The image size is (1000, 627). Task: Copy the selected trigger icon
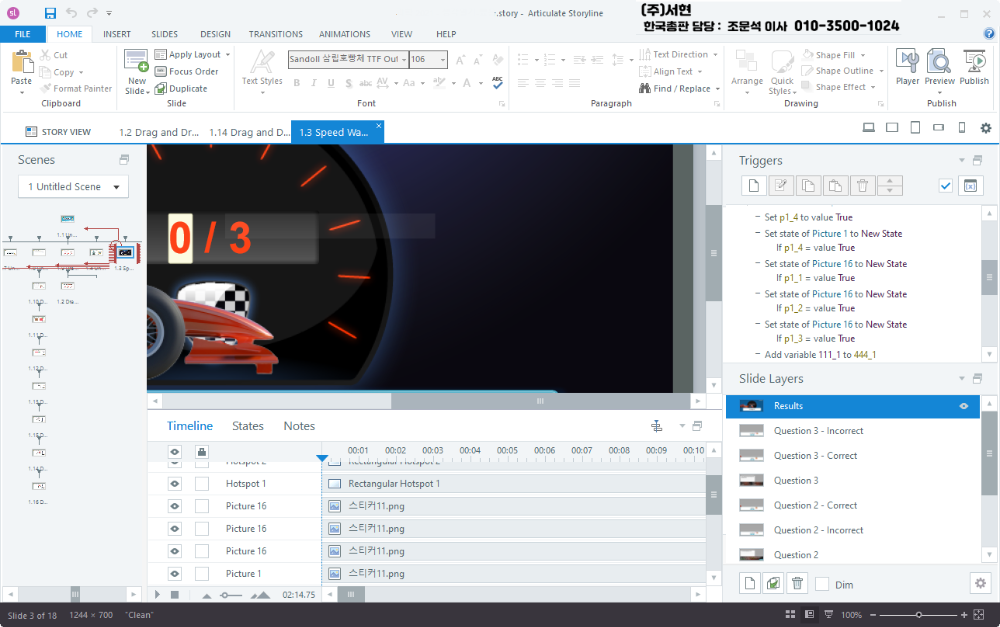pyautogui.click(x=808, y=186)
